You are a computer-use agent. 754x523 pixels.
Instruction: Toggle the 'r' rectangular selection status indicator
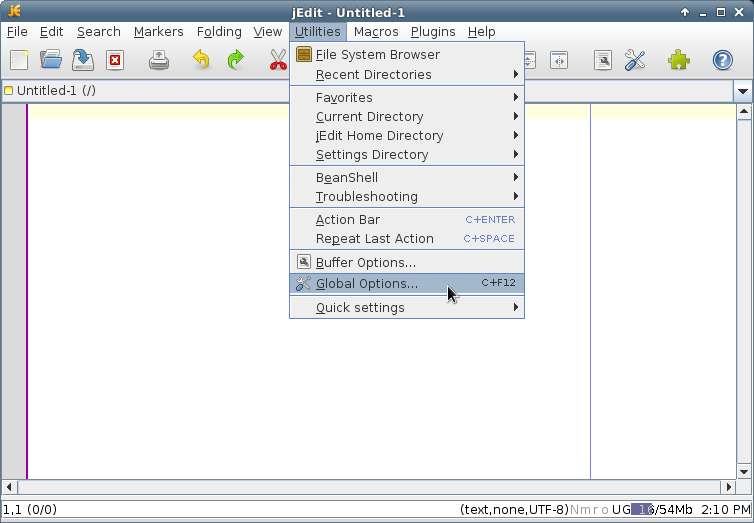(595, 510)
